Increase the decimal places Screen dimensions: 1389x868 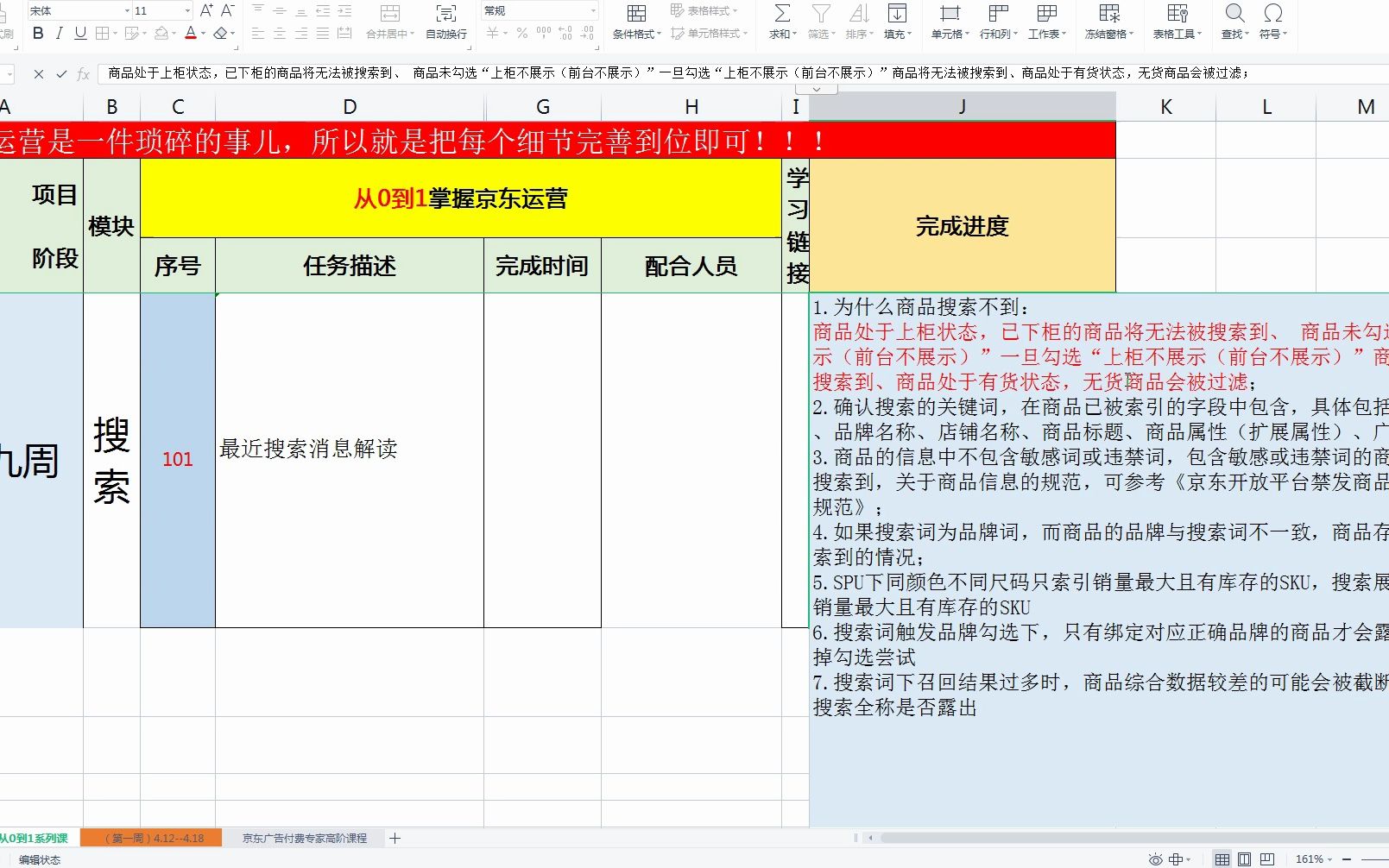tap(565, 33)
